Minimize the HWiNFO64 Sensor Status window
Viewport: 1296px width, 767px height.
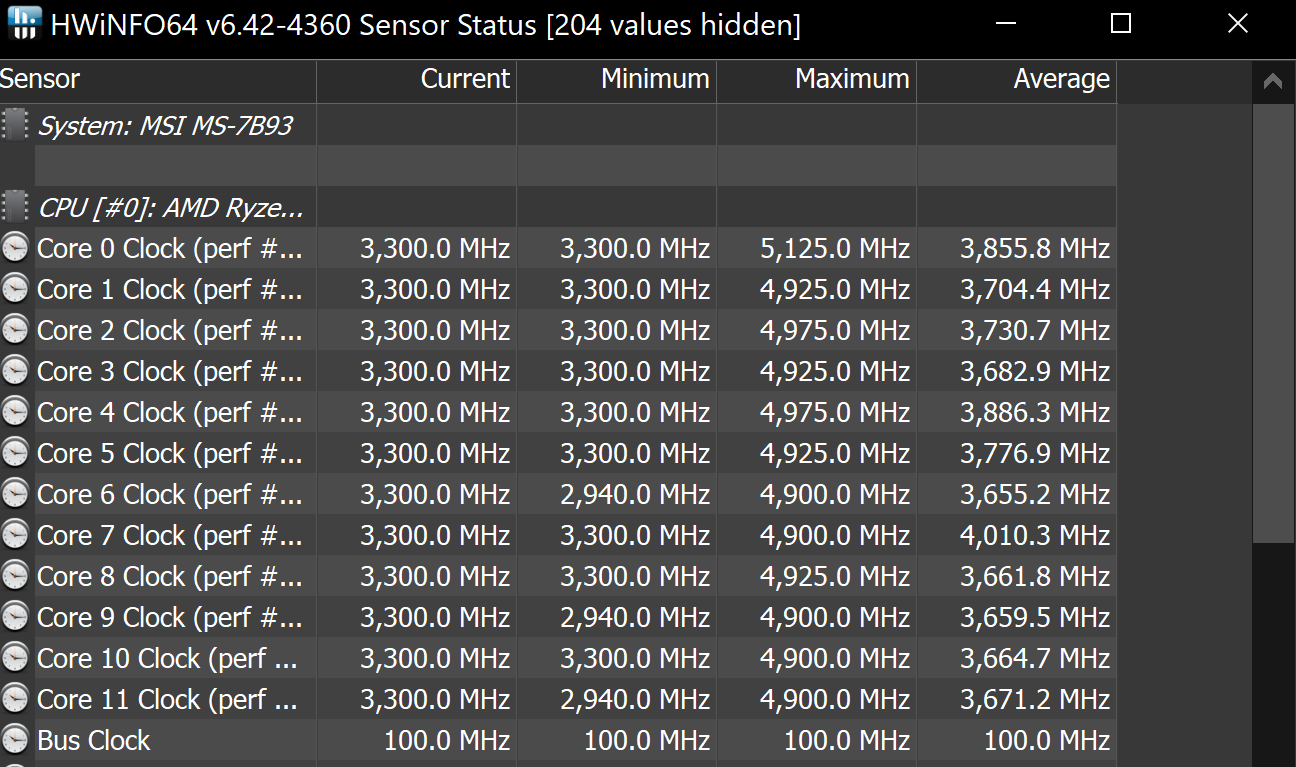1004,23
